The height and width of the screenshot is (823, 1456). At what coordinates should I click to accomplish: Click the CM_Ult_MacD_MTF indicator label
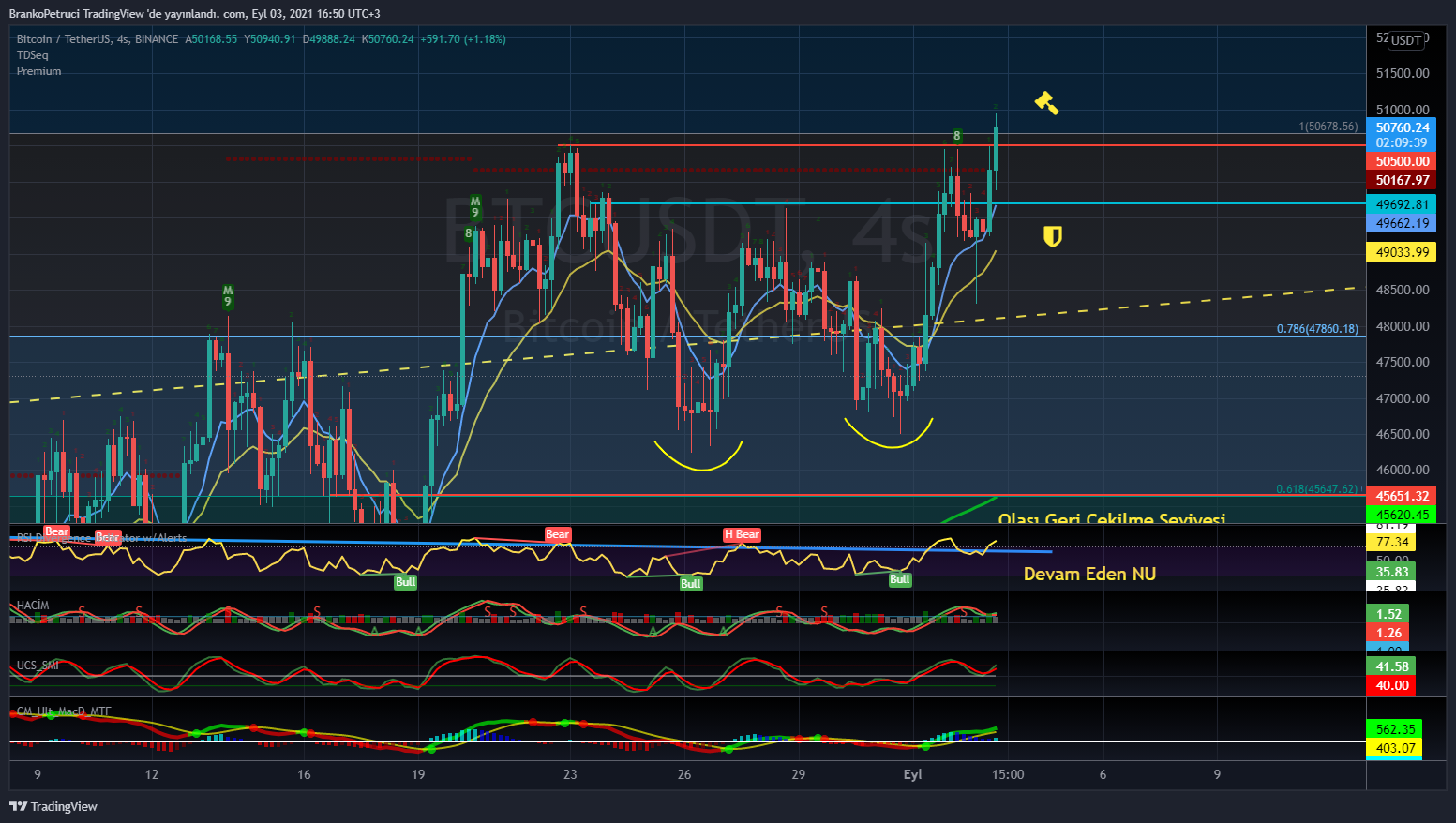[64, 711]
